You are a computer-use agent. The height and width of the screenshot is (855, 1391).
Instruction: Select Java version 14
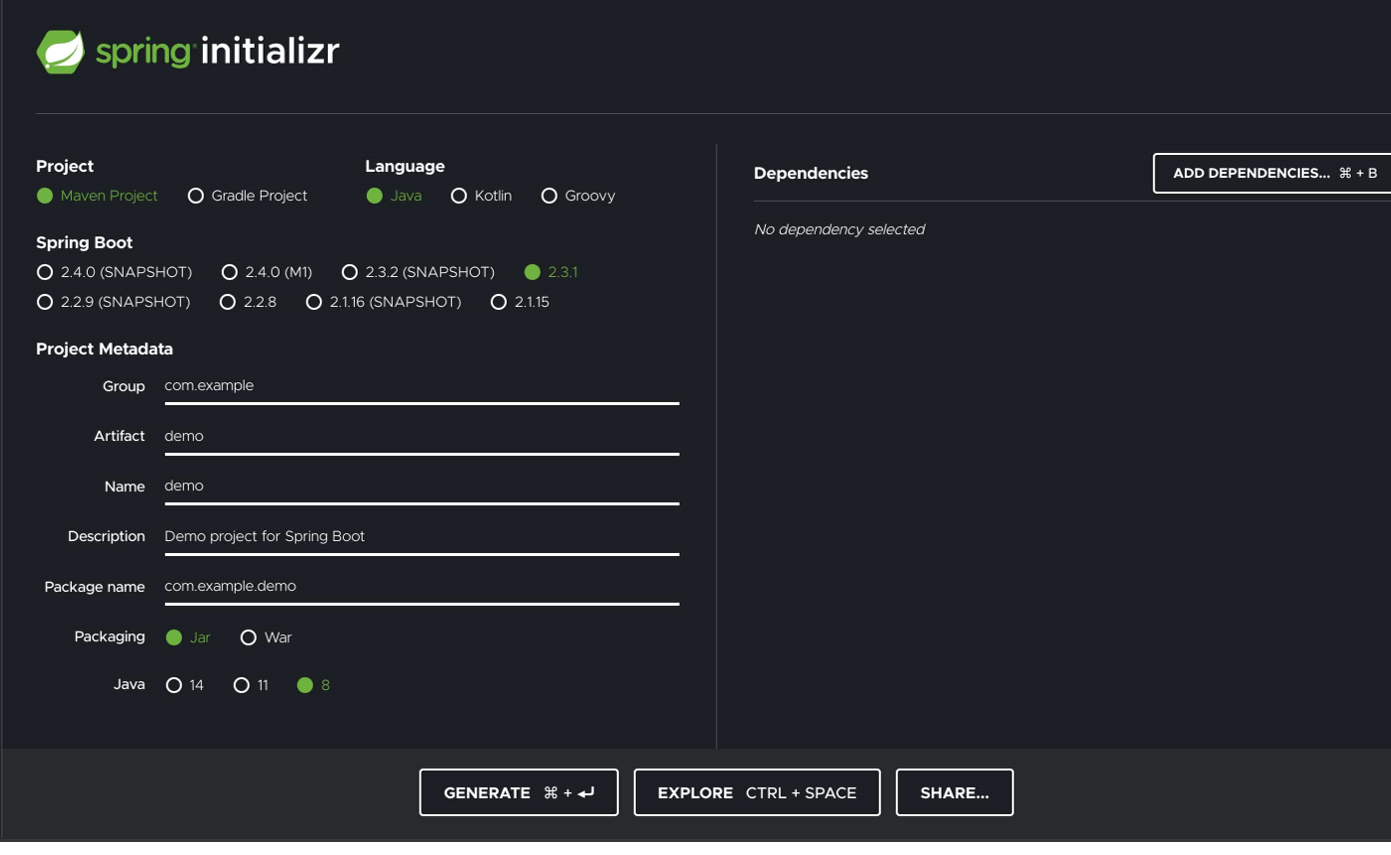[x=174, y=685]
